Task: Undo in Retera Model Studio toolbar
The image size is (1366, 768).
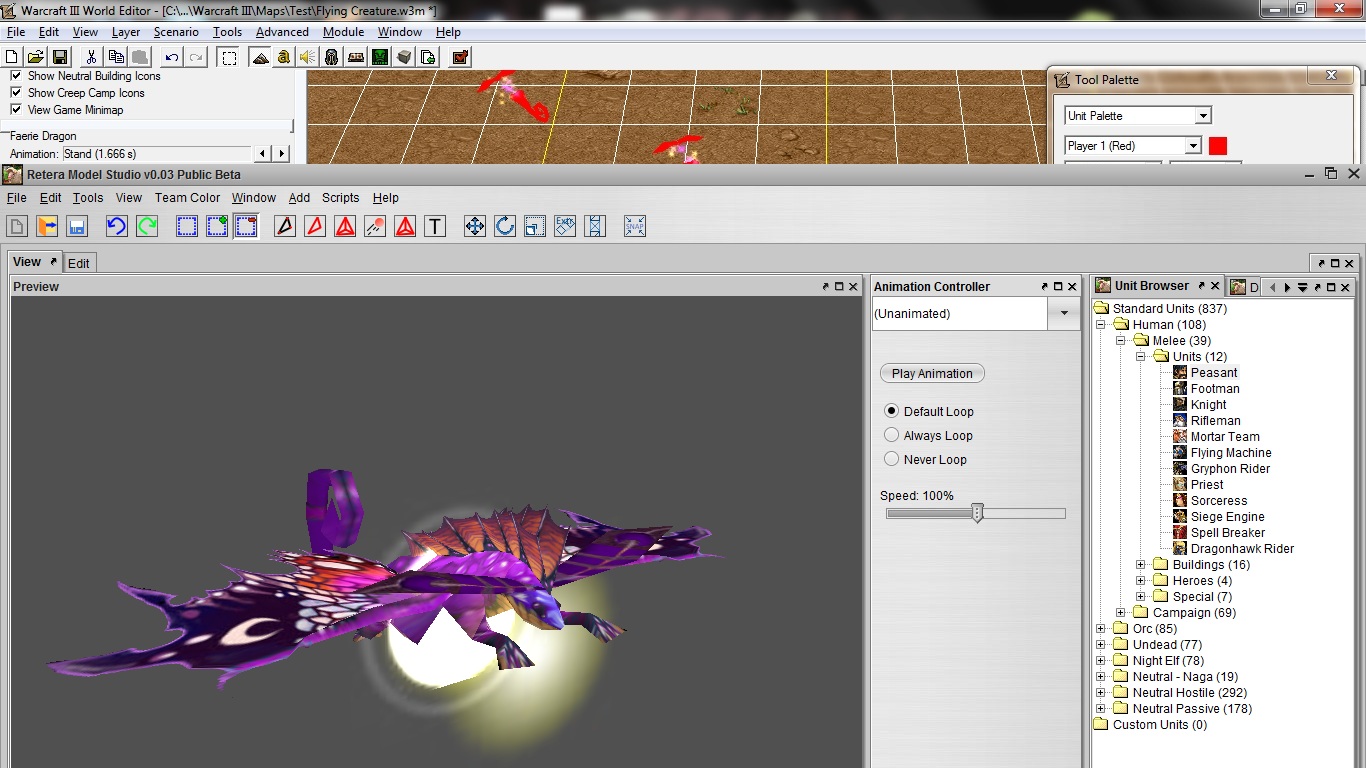Action: click(117, 226)
